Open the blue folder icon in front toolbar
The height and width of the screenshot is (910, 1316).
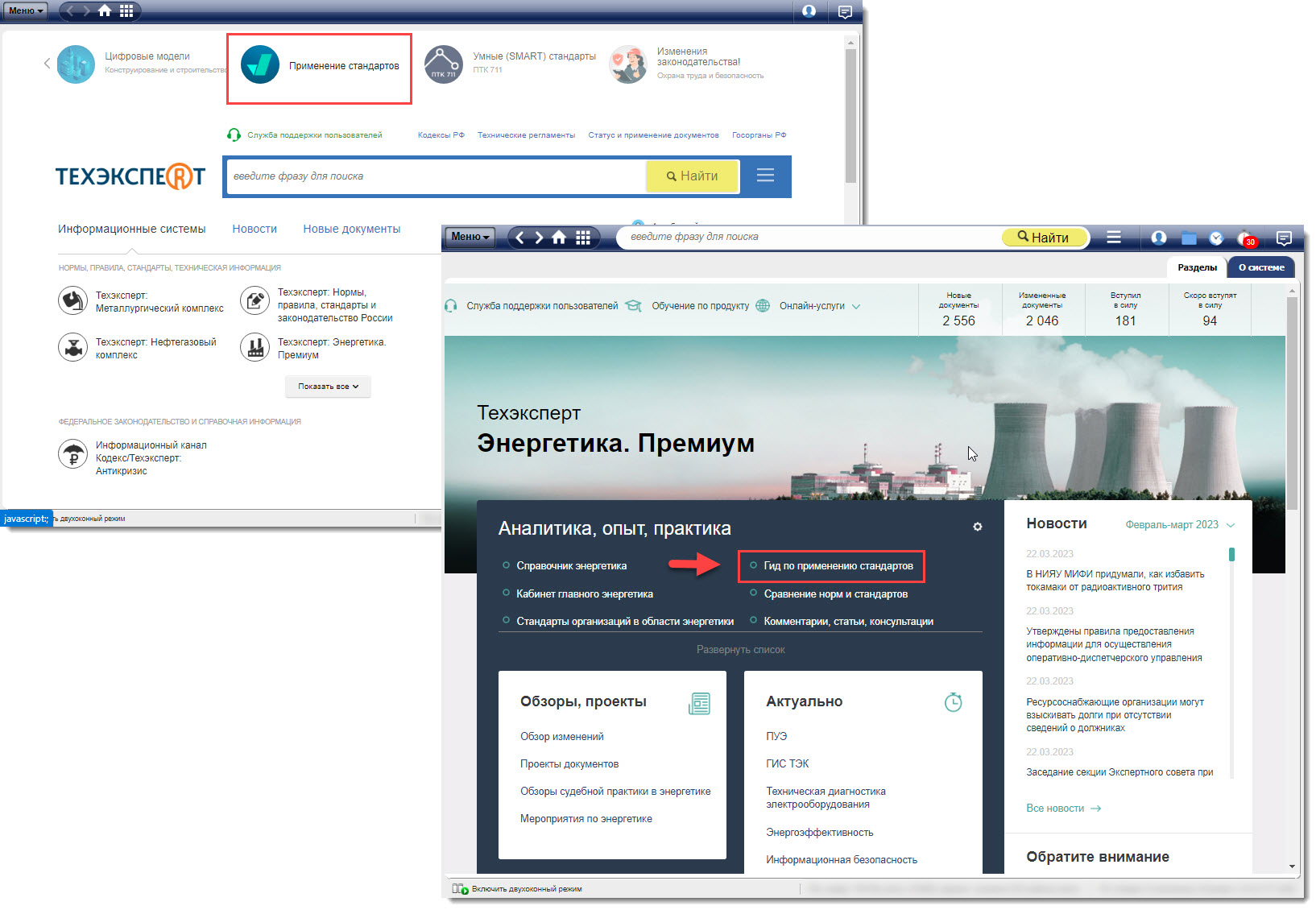pos(1189,238)
